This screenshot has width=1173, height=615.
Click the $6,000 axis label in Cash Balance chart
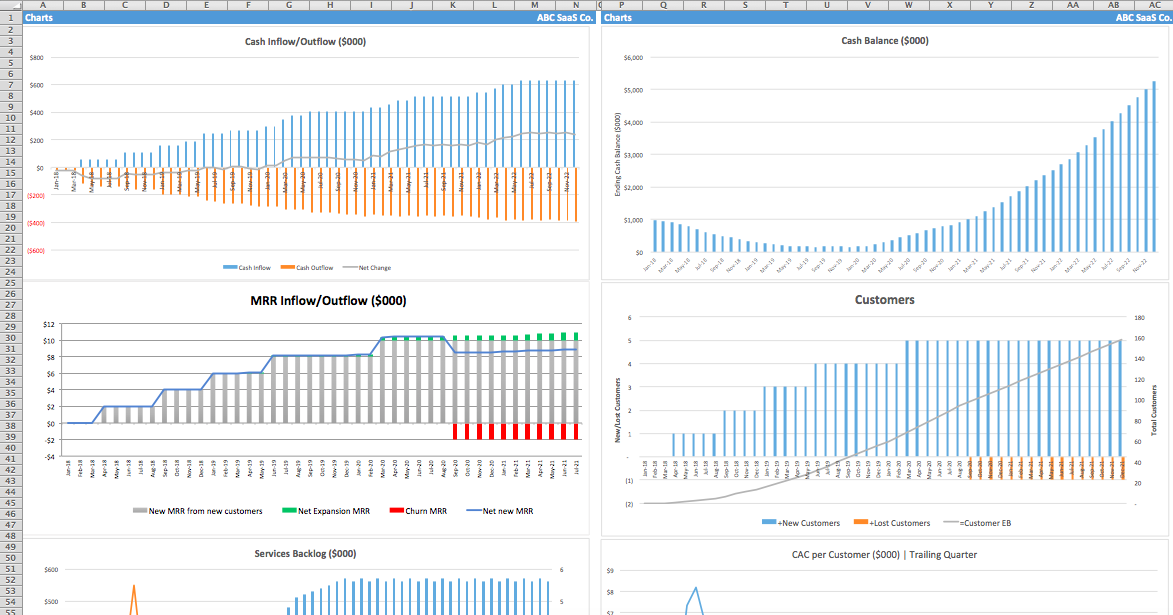633,58
